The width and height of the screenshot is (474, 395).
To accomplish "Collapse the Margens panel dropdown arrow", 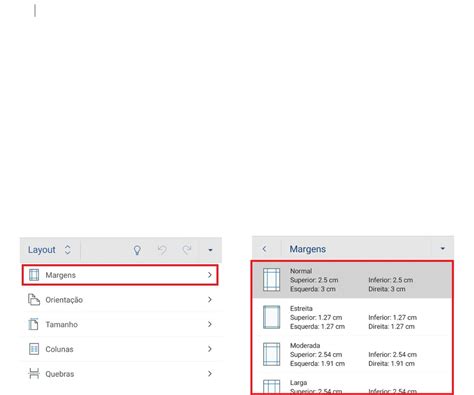I will point(443,249).
